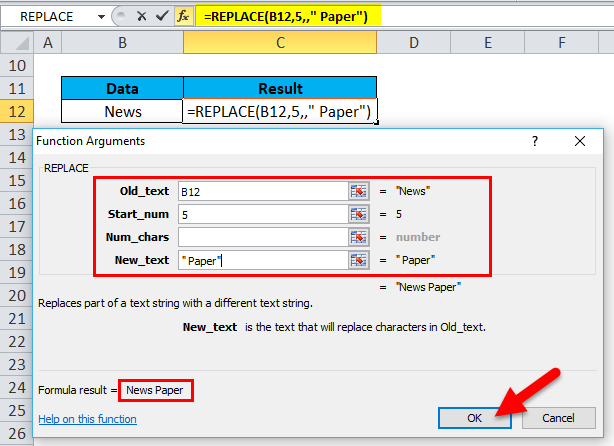Select row 13 header

tap(17, 134)
